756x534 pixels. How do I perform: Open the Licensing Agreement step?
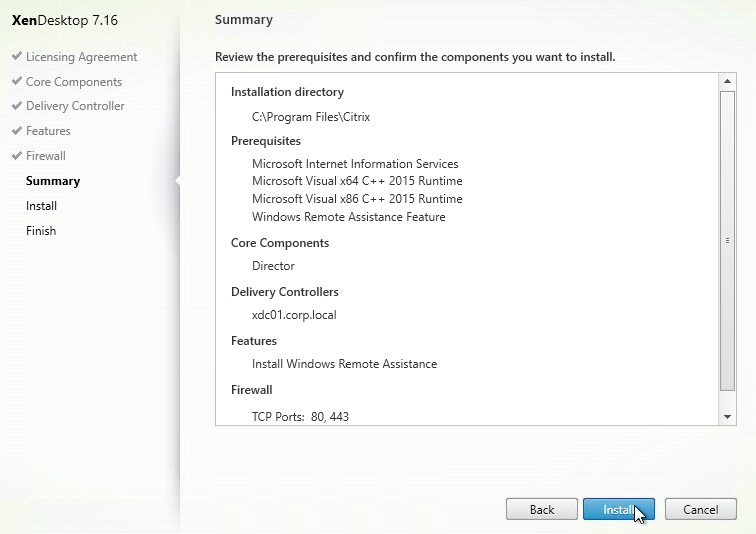81,57
